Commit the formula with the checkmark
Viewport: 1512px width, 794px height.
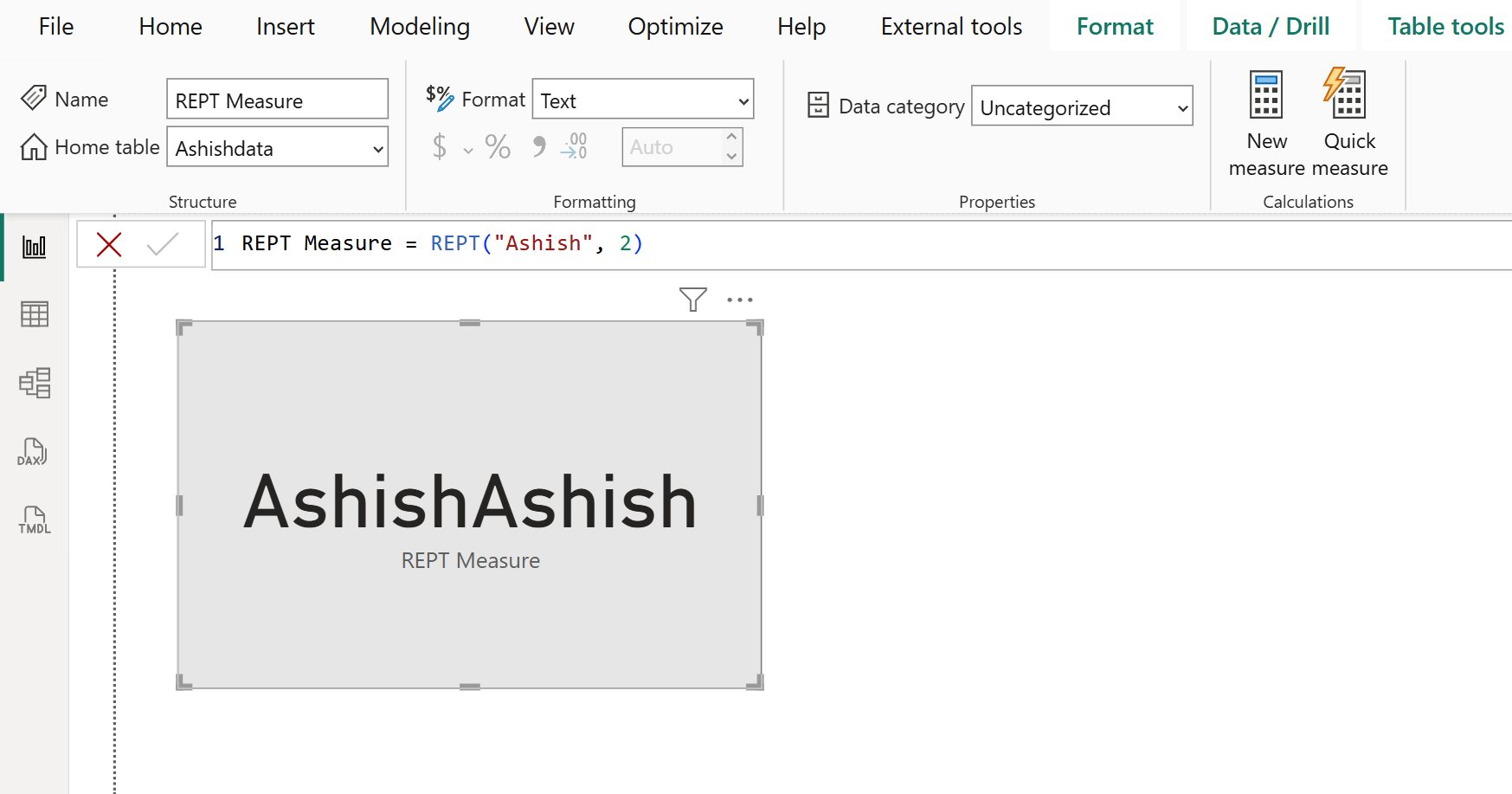pyautogui.click(x=163, y=244)
